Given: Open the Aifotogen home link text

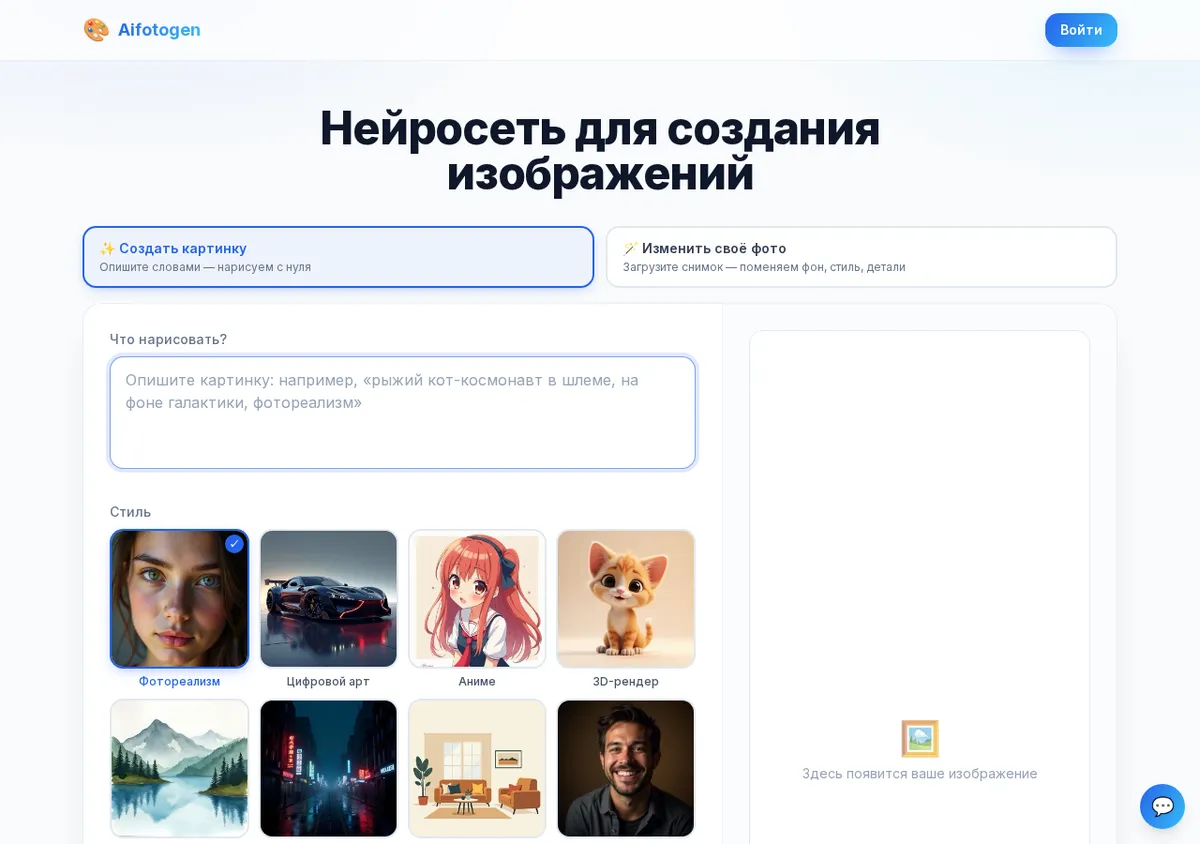Looking at the screenshot, I should tap(159, 30).
